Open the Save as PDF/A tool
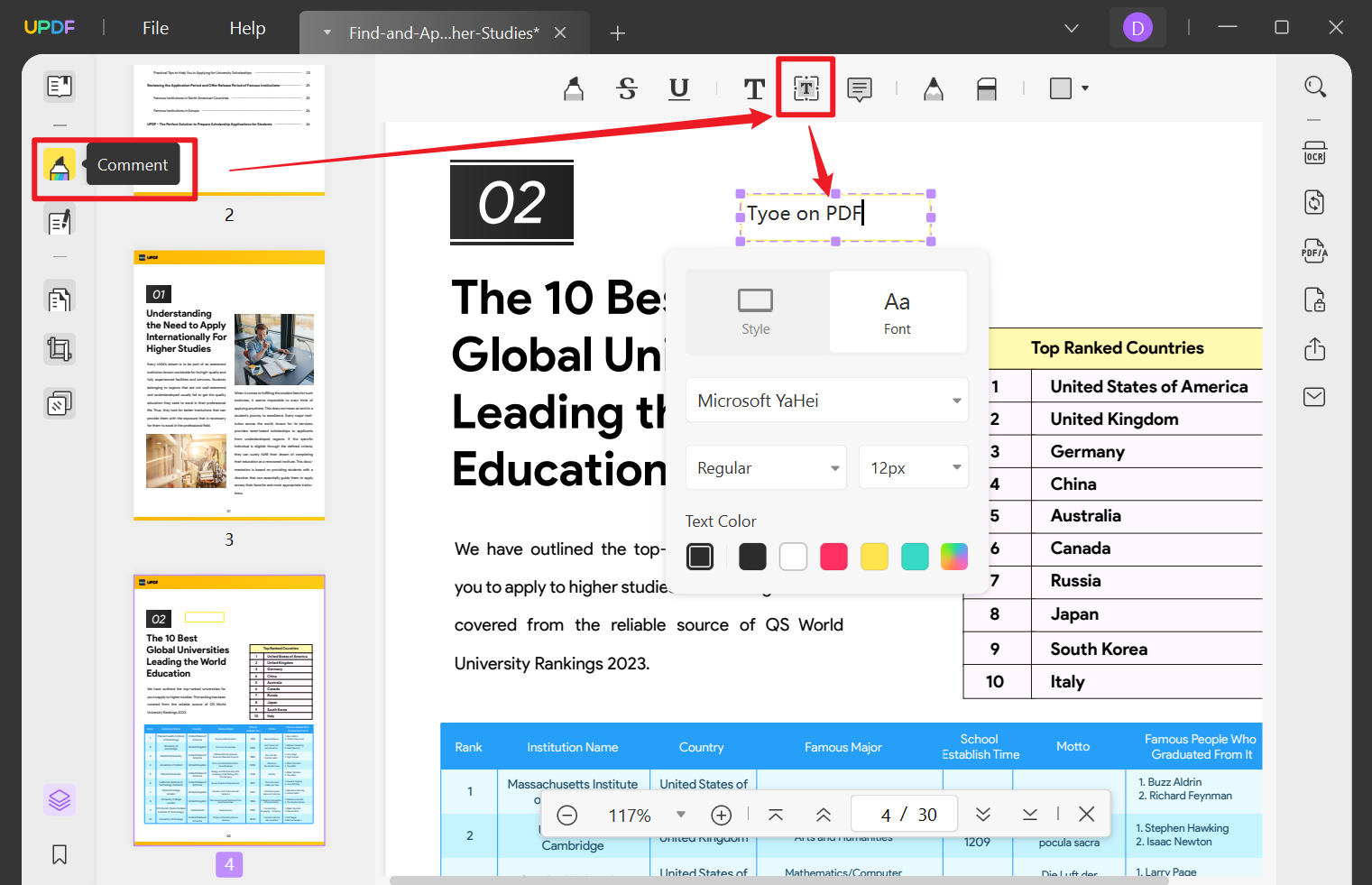The image size is (1372, 885). click(x=1315, y=251)
